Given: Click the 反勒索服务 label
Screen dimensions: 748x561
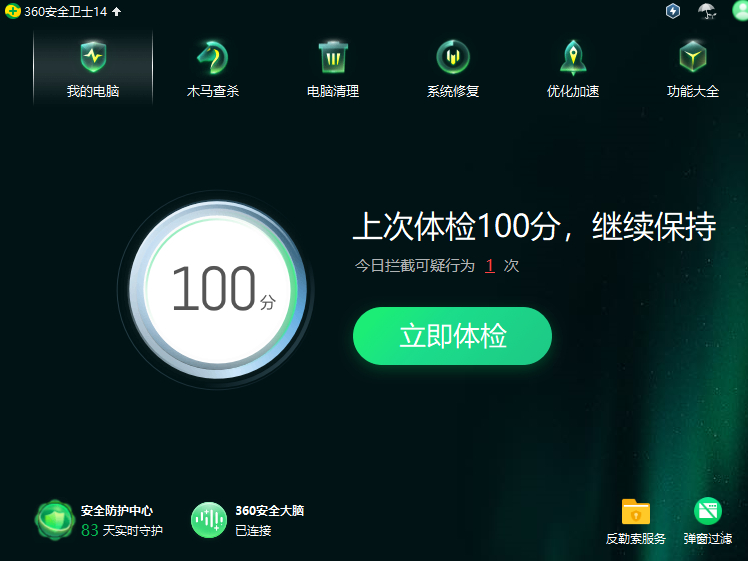Looking at the screenshot, I should point(635,539).
